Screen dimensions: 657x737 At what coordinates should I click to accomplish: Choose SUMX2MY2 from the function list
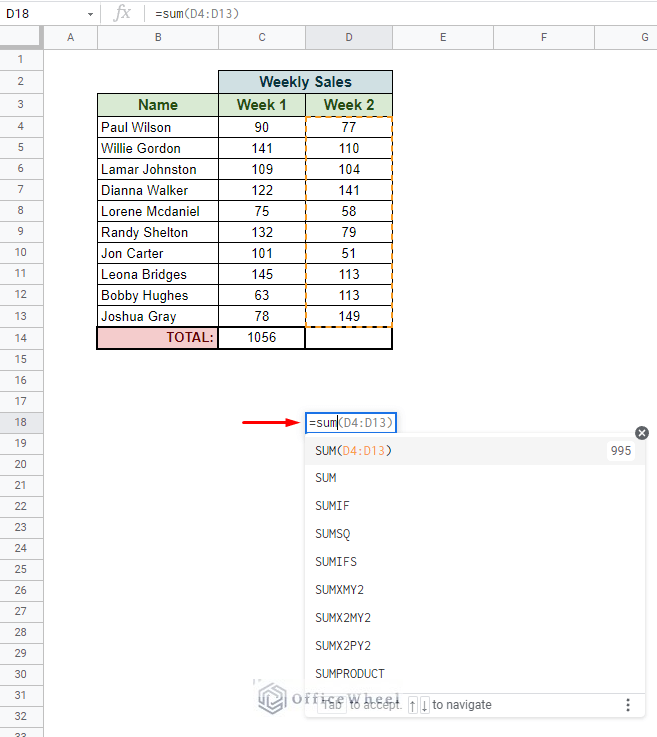click(x=475, y=618)
